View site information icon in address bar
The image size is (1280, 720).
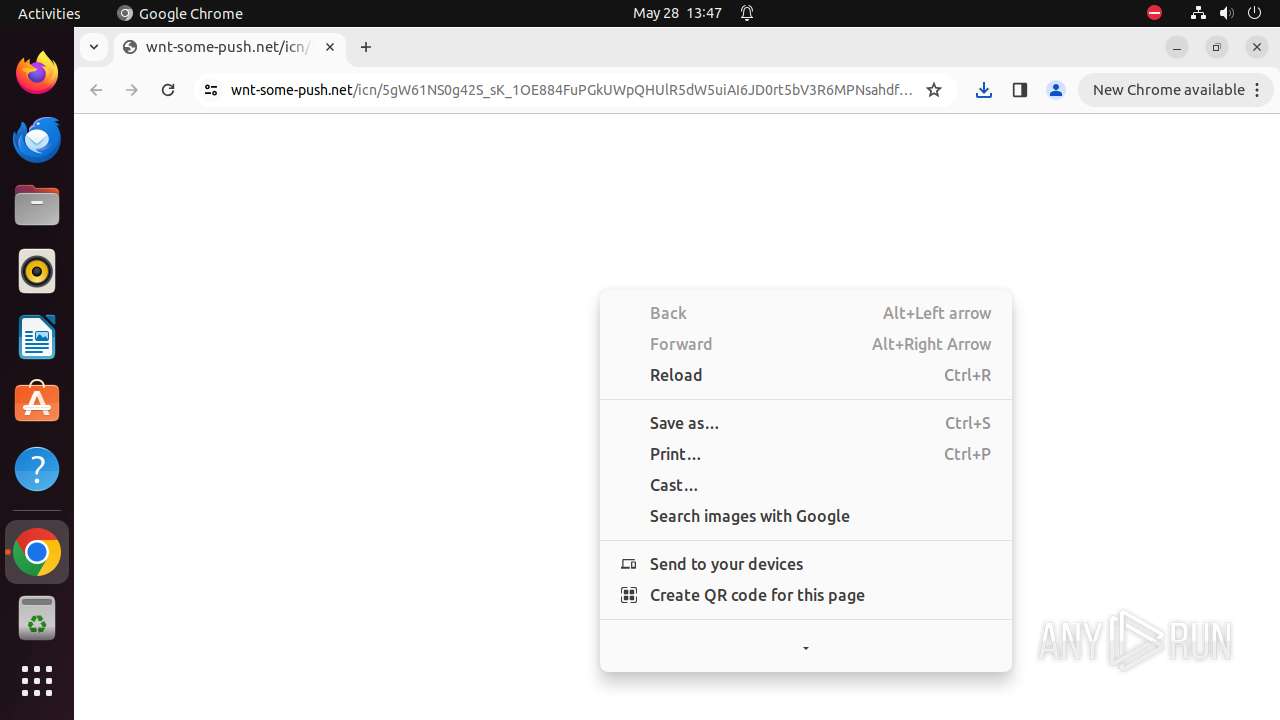pyautogui.click(x=210, y=90)
